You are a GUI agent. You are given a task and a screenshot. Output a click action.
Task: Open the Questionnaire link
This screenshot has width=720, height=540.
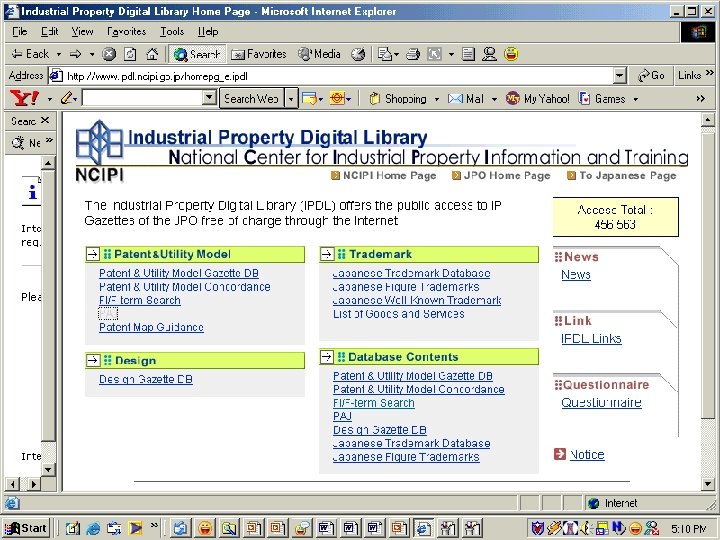[x=601, y=402]
